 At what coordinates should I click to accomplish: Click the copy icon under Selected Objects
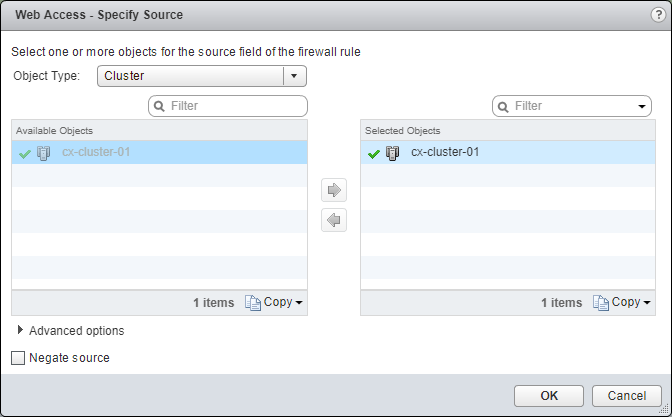point(600,302)
